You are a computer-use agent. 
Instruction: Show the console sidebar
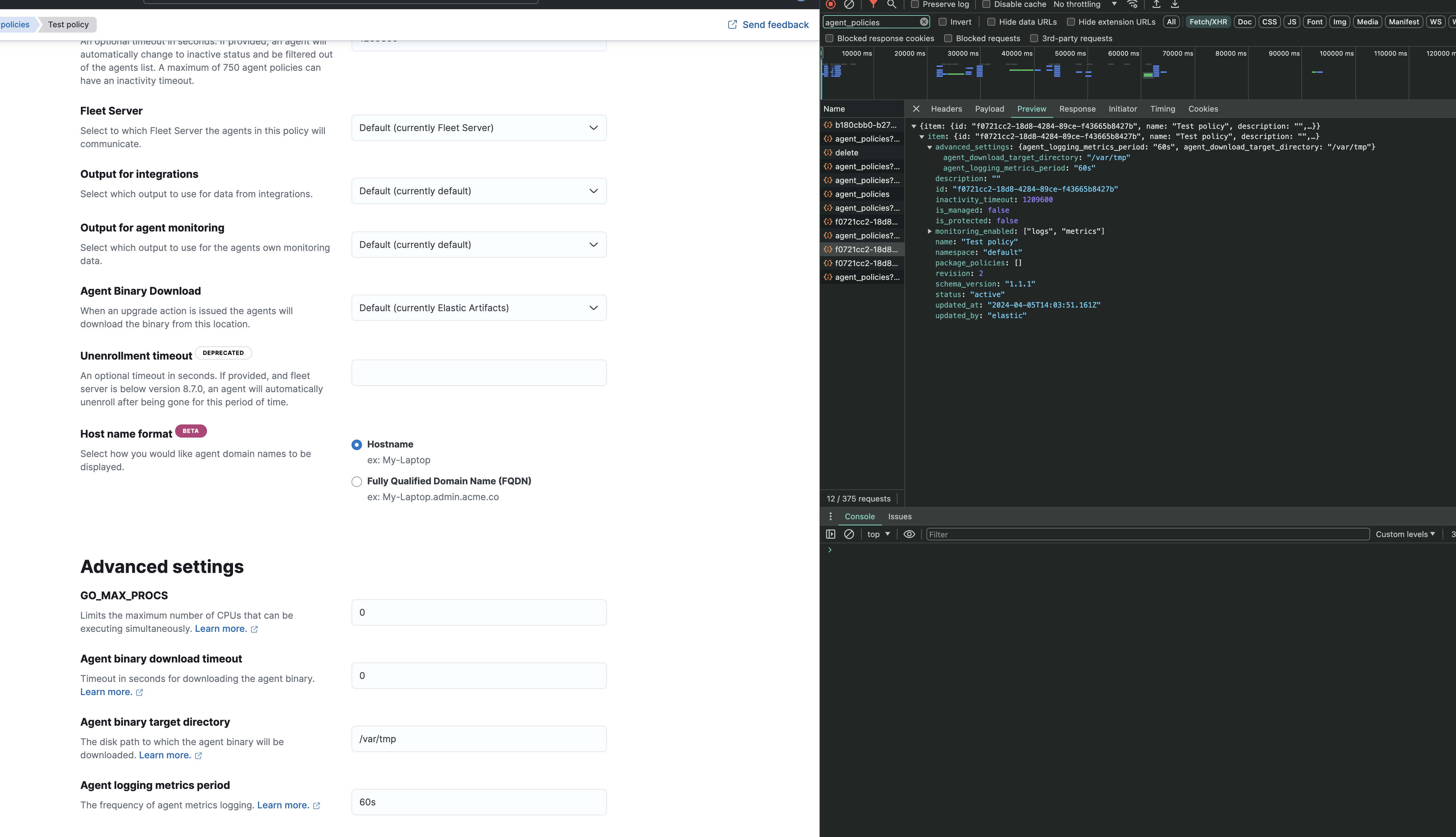(830, 534)
